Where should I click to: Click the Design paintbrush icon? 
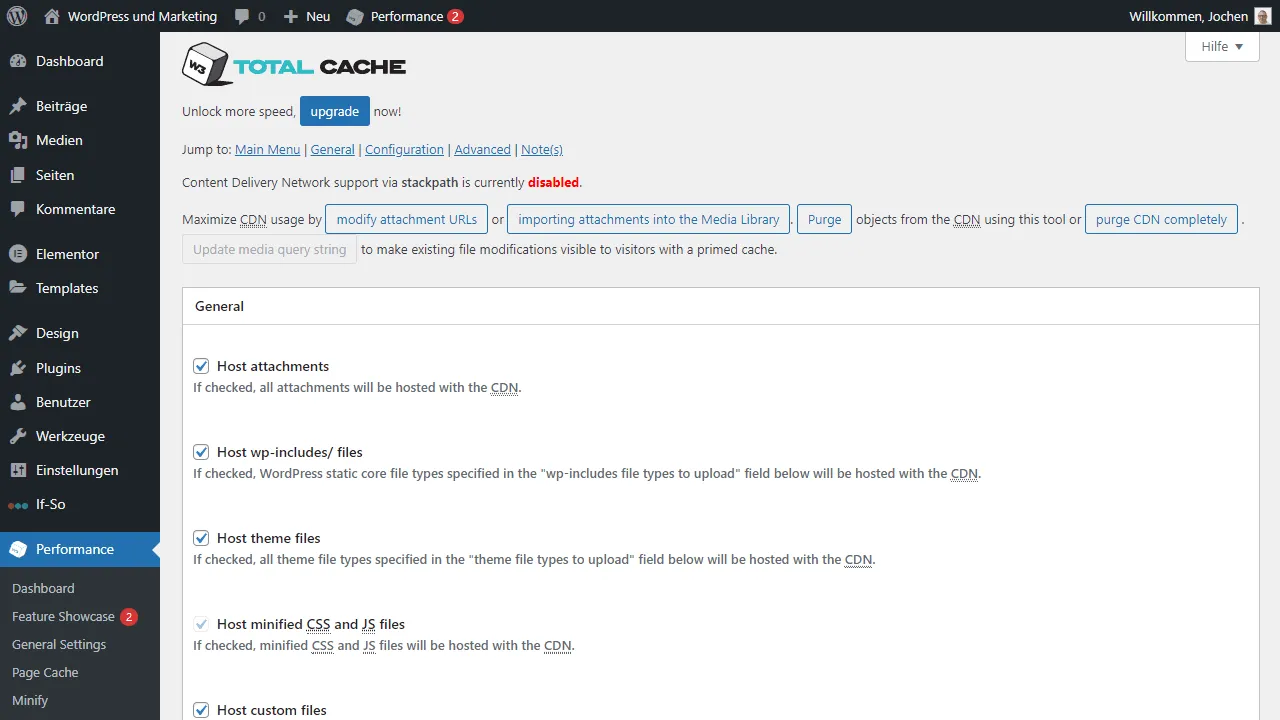point(18,333)
